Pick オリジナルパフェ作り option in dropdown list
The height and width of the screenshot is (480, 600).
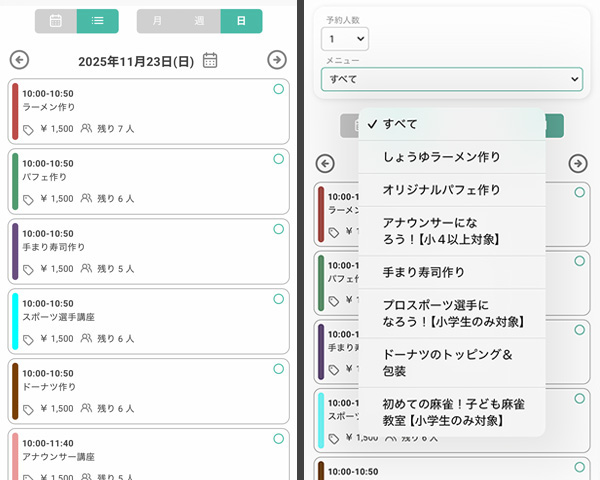click(x=442, y=190)
